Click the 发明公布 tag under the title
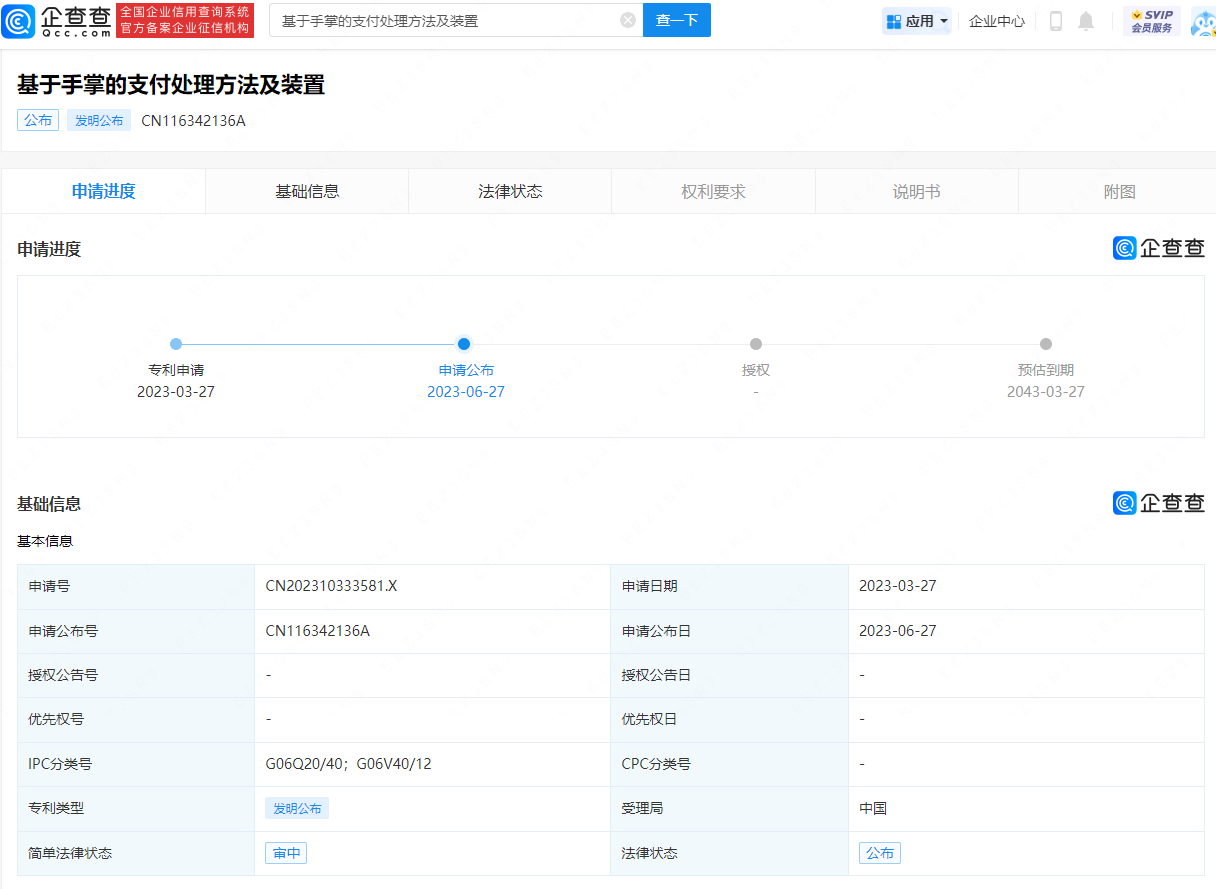This screenshot has height=889, width=1216. click(x=99, y=120)
